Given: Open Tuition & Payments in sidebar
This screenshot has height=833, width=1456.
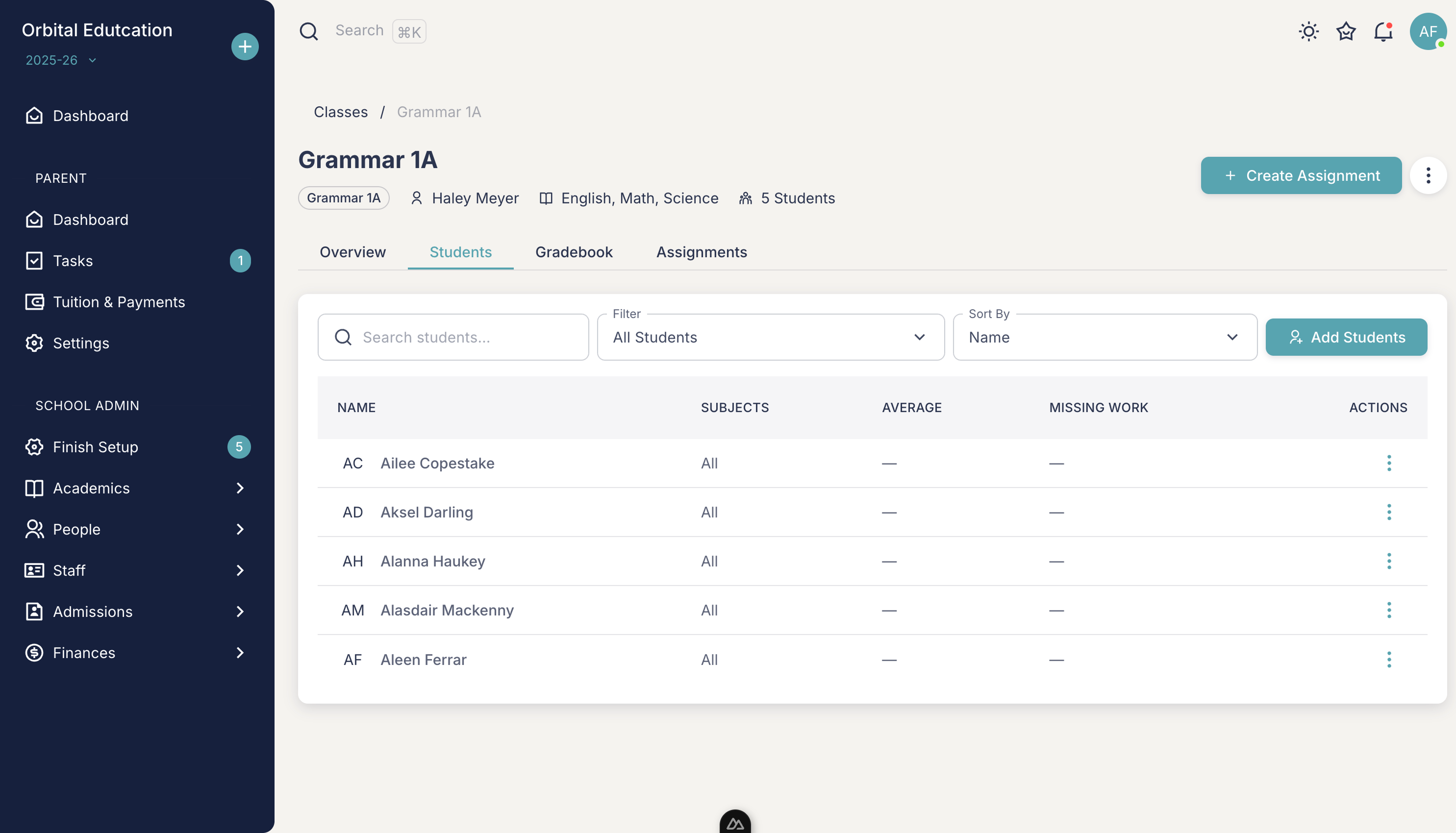Looking at the screenshot, I should [119, 301].
